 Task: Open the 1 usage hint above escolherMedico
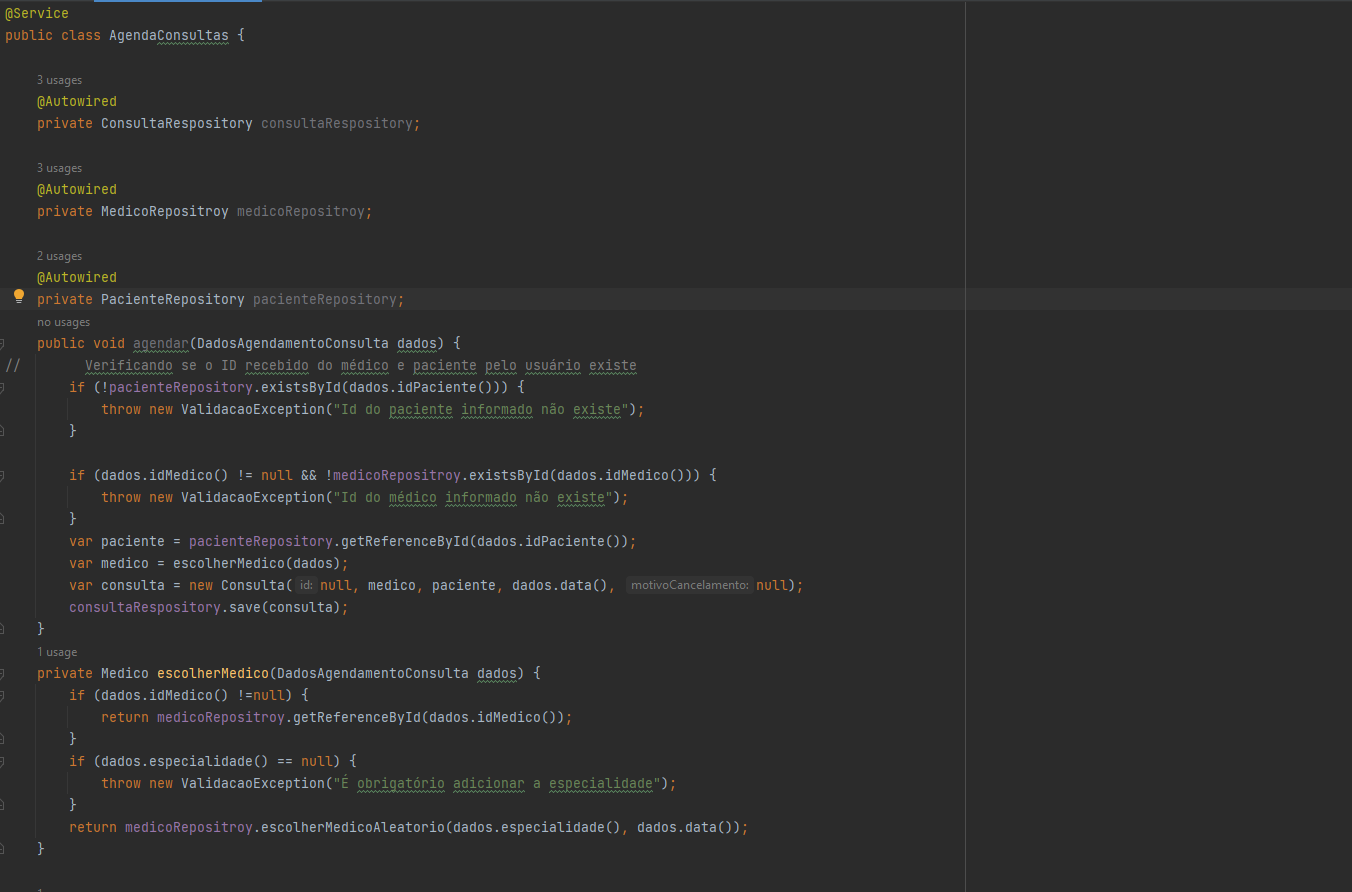click(57, 652)
